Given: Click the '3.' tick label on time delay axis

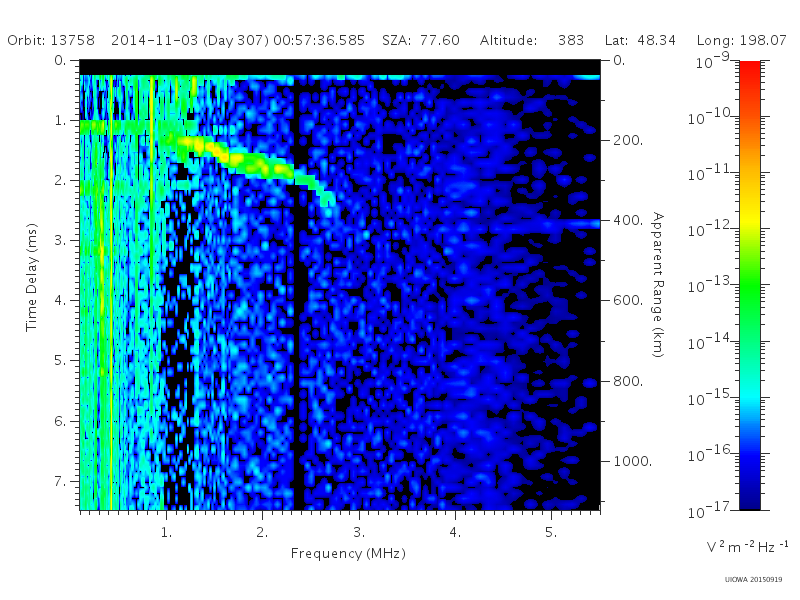Looking at the screenshot, I should (x=60, y=240).
